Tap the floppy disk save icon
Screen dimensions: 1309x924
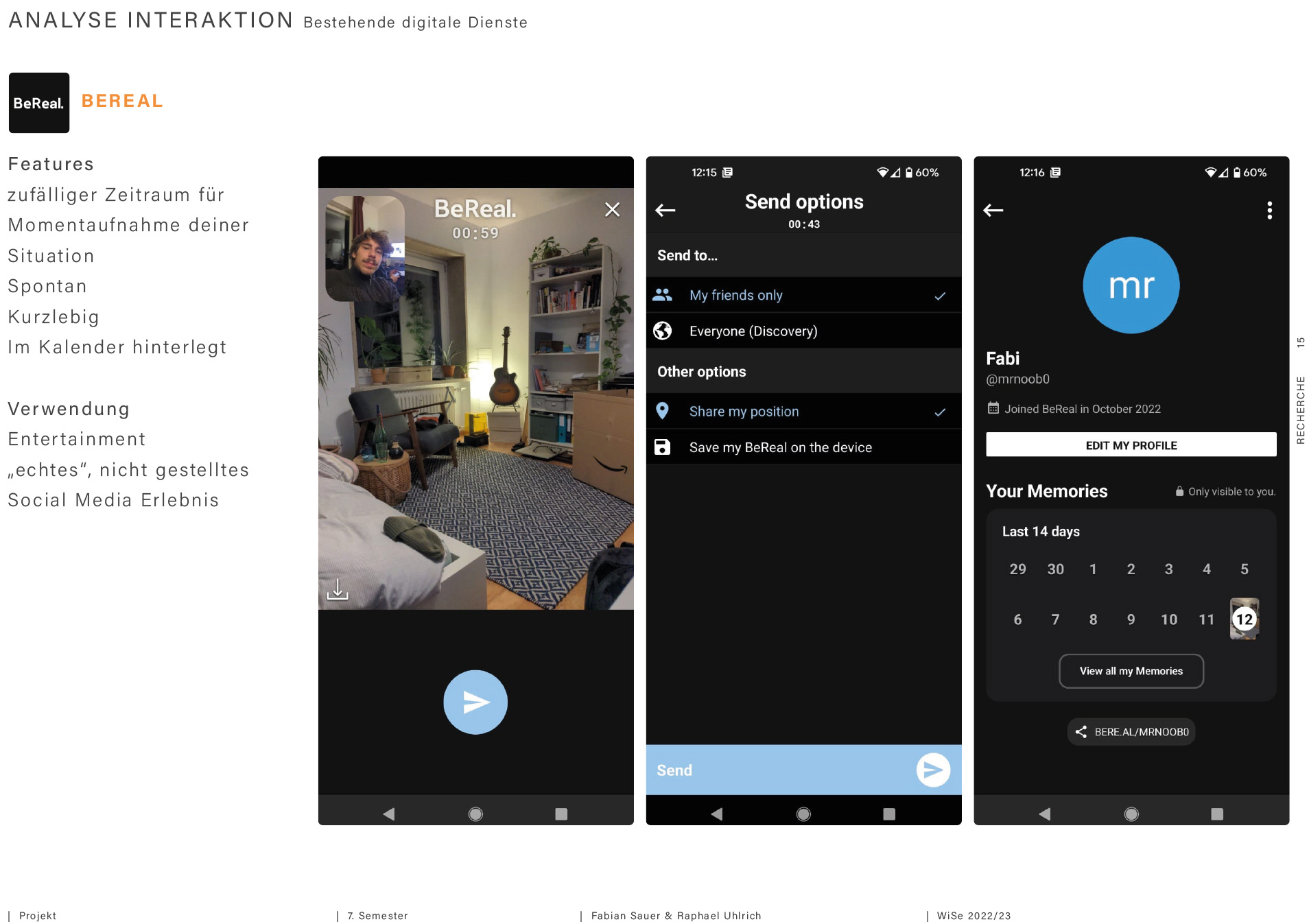(662, 447)
